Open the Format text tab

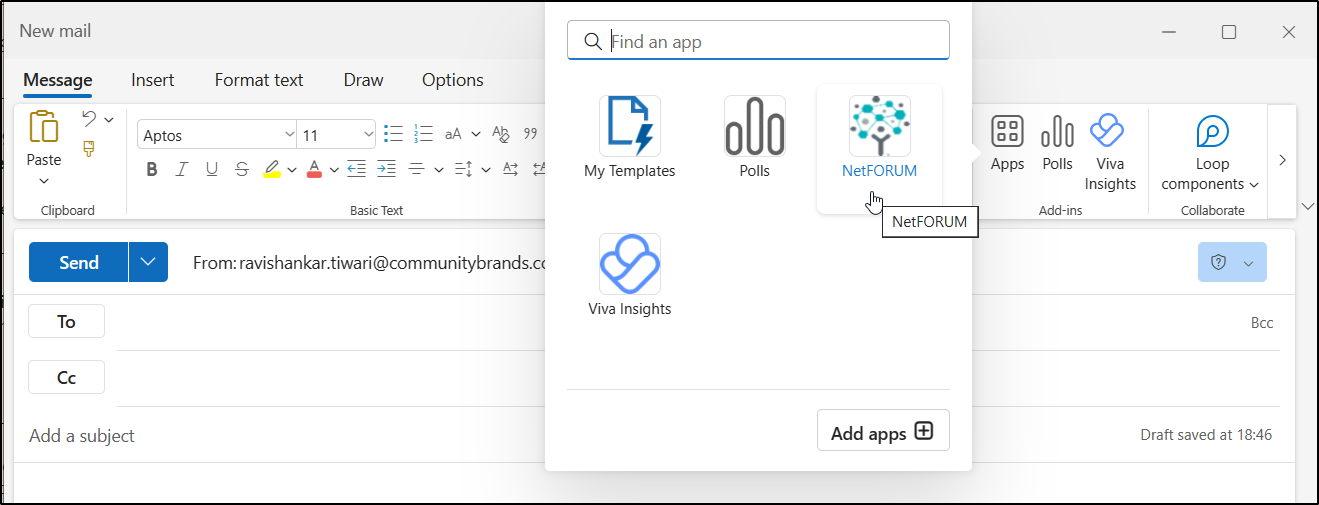[259, 80]
